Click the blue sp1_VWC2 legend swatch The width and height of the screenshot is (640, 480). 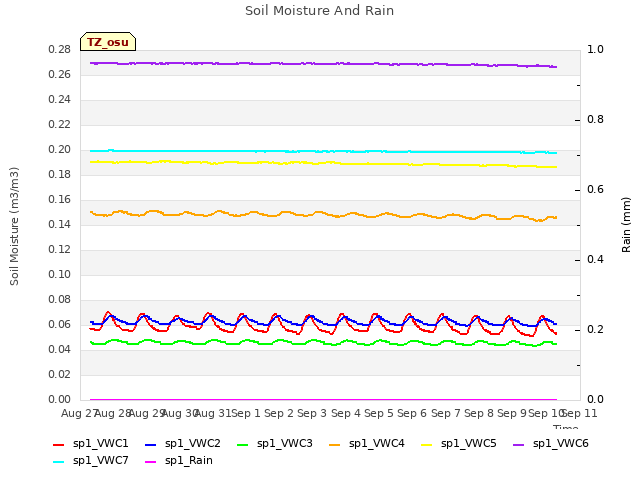coord(151,444)
